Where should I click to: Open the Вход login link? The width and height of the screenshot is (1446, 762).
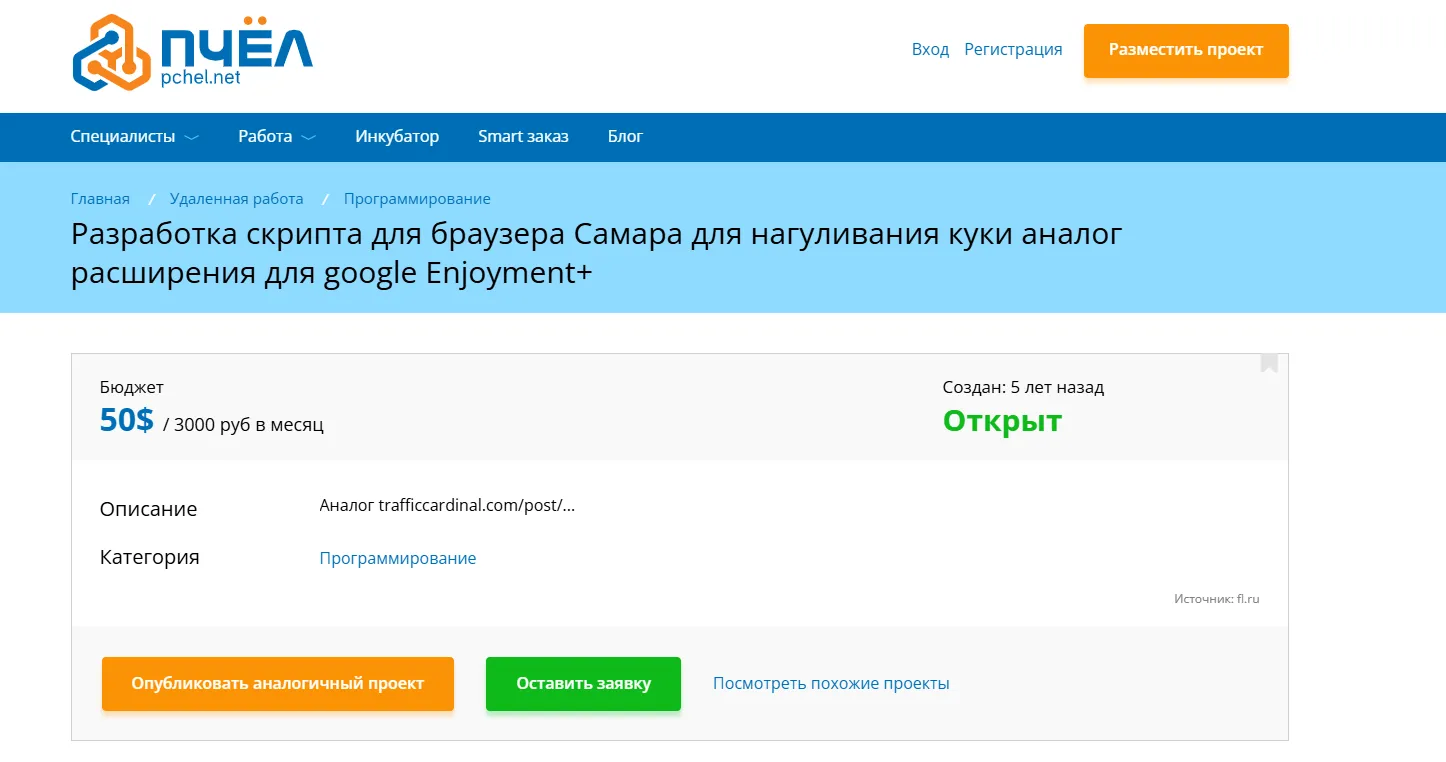[x=930, y=49]
